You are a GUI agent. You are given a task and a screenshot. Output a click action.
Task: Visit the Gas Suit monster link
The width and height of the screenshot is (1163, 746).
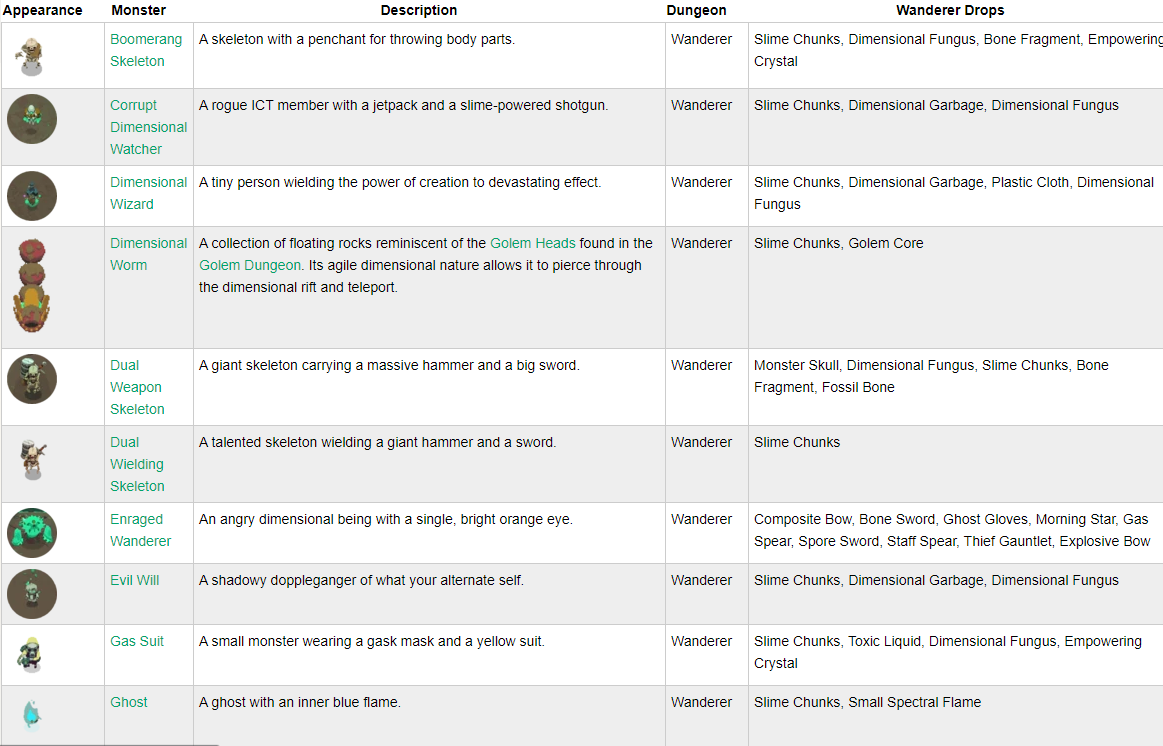coord(137,641)
